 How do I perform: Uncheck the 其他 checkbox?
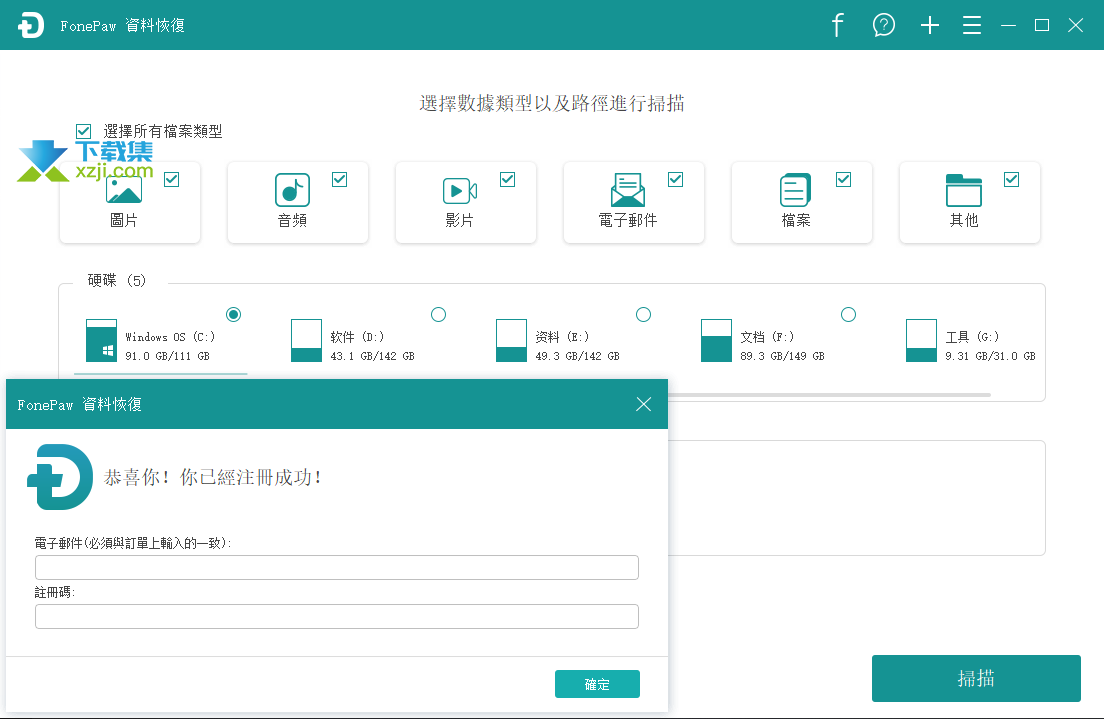tap(1012, 180)
